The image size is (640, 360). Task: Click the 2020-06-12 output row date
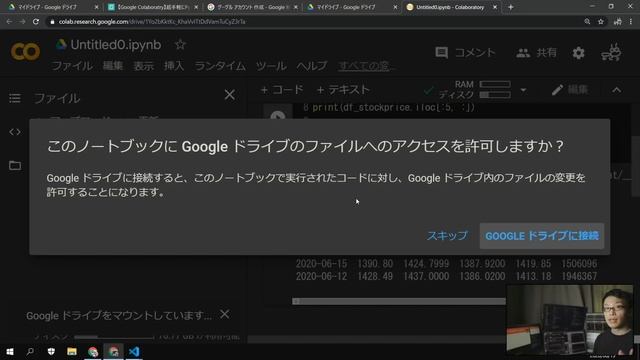pyautogui.click(x=321, y=276)
